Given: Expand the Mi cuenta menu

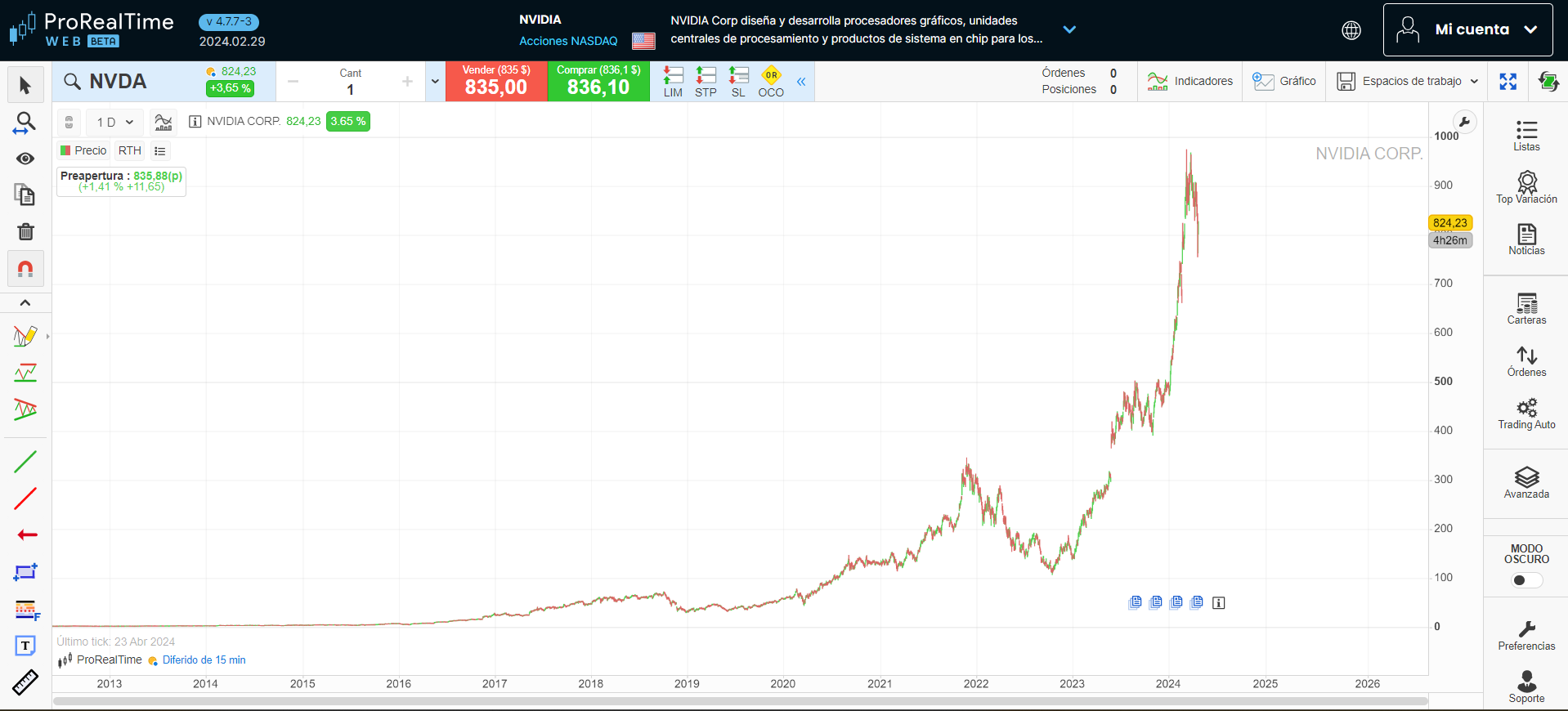Looking at the screenshot, I should click(1467, 29).
